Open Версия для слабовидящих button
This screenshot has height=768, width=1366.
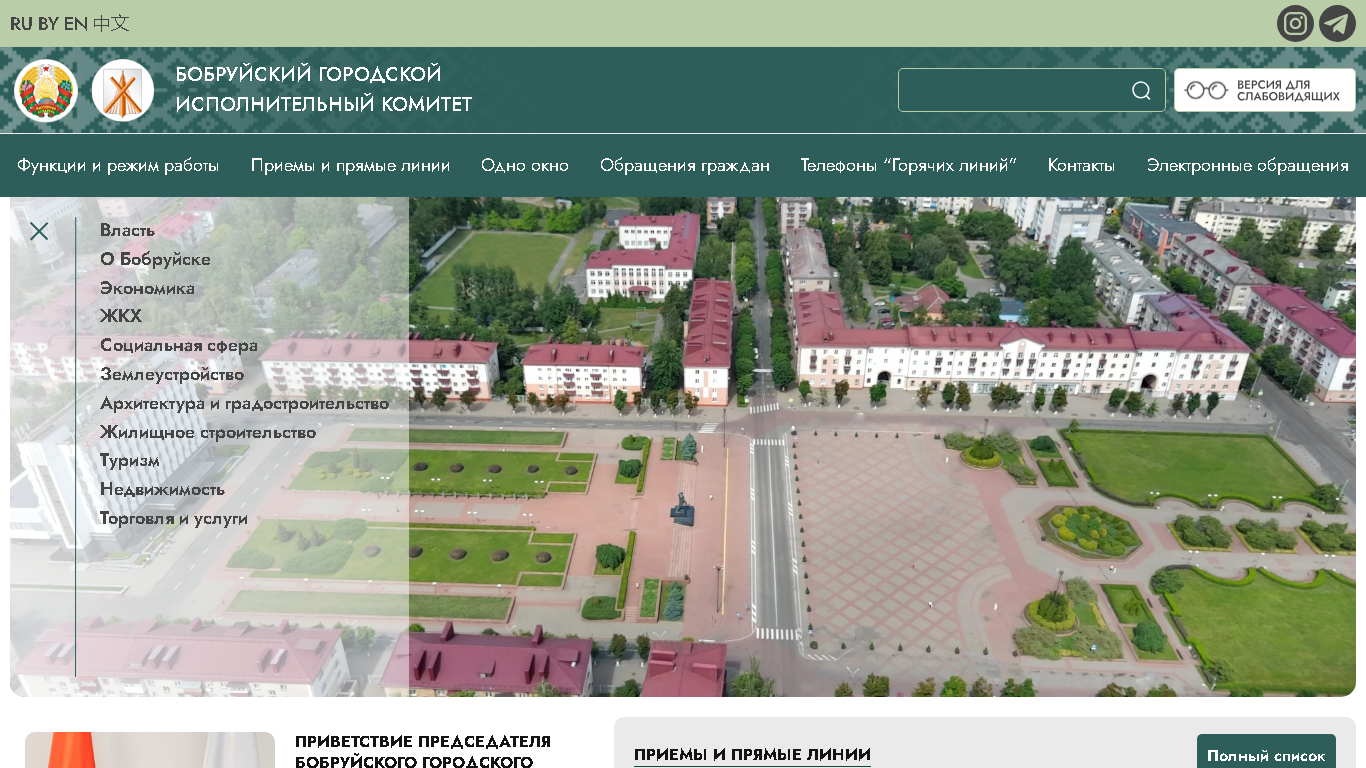tap(1265, 90)
